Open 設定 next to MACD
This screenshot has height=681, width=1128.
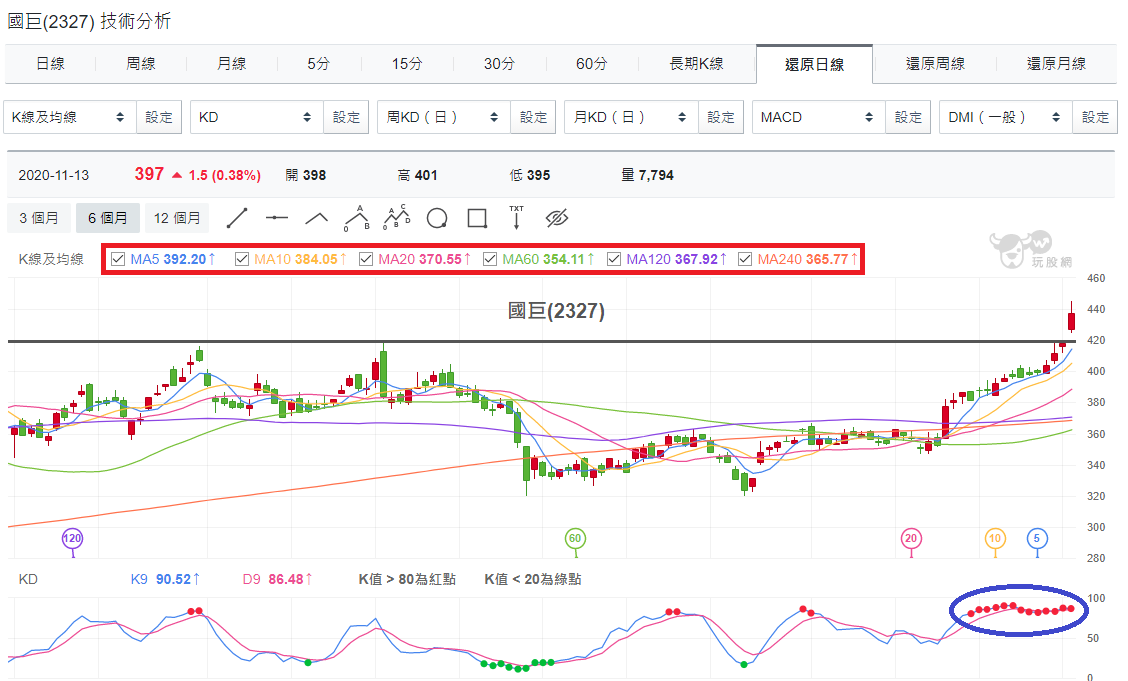point(908,117)
